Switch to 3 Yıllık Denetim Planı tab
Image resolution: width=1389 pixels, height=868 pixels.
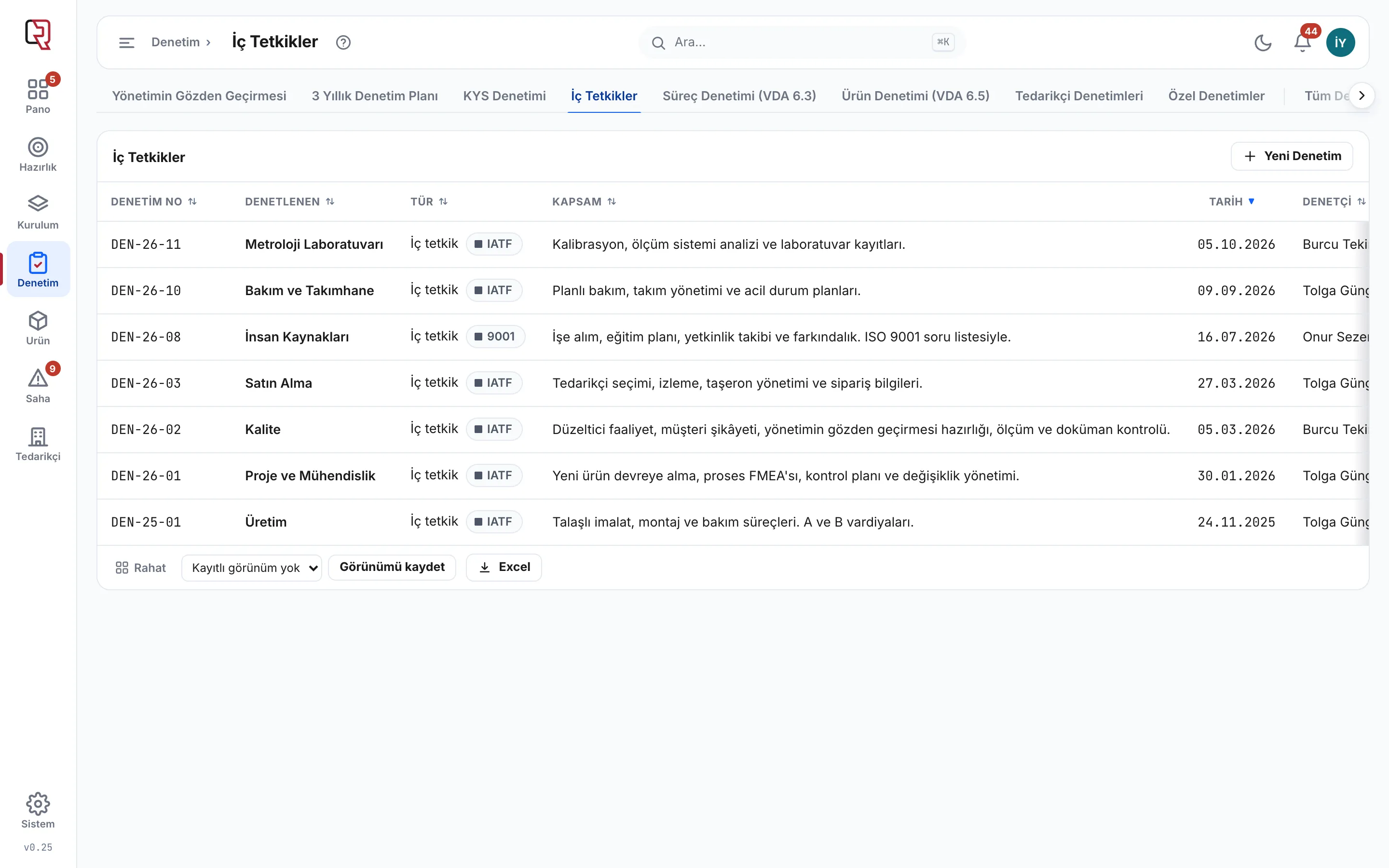[x=375, y=96]
